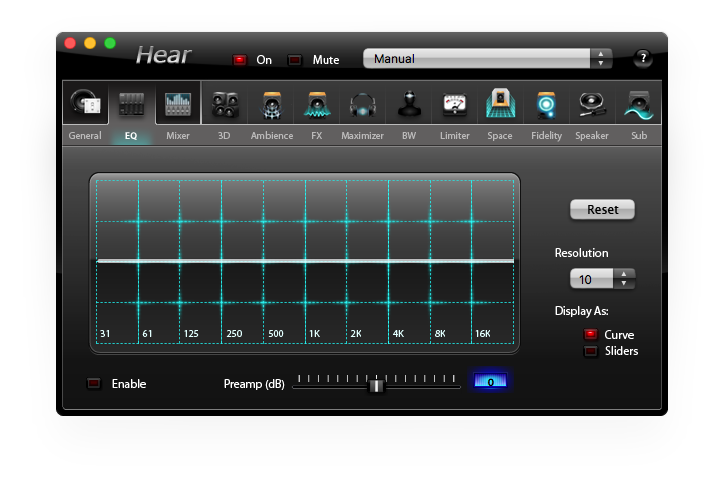Toggle the On power switch
Viewport: 724px width, 496px height.
[x=240, y=60]
